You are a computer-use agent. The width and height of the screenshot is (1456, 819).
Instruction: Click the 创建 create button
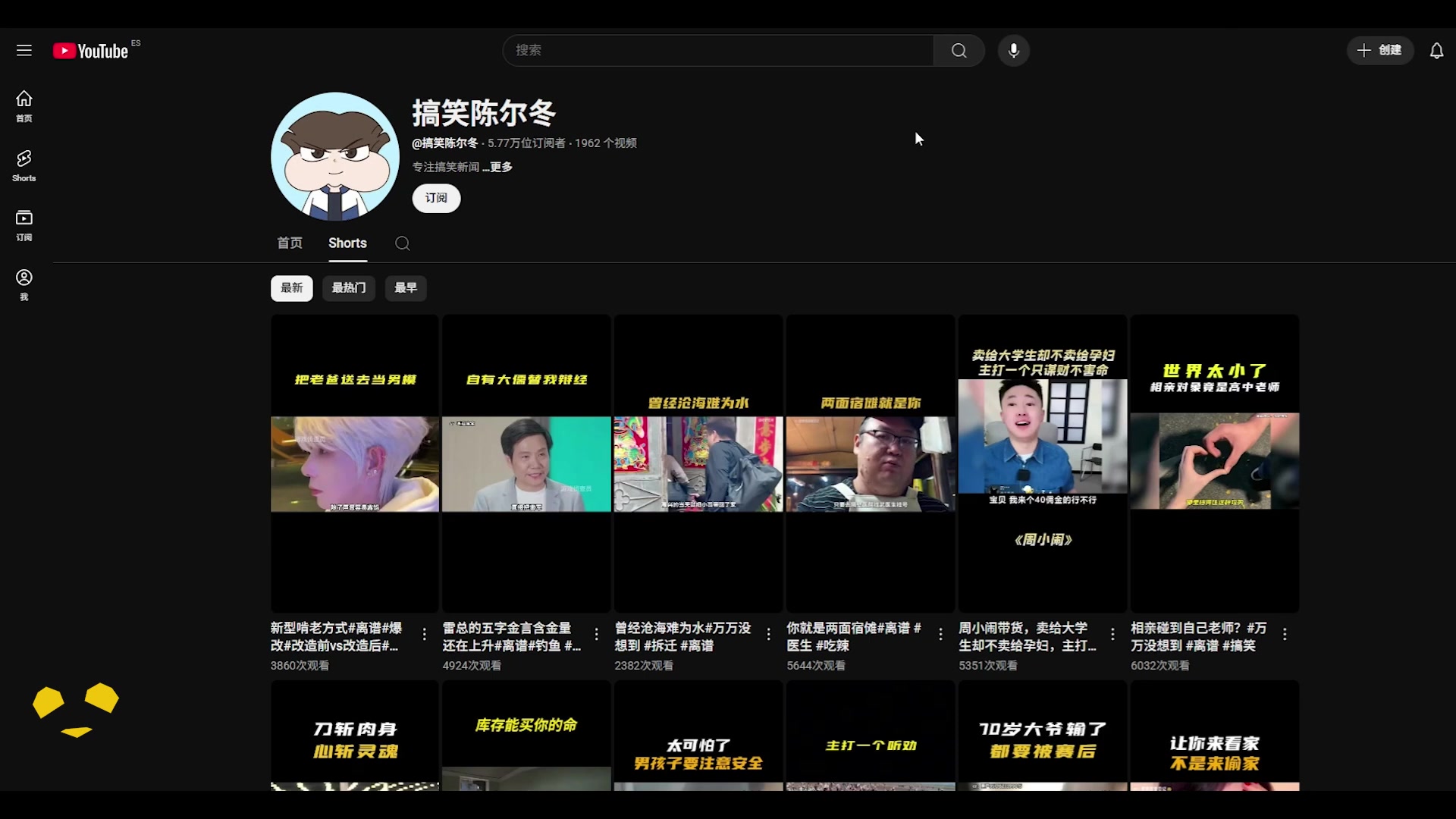[x=1380, y=50]
